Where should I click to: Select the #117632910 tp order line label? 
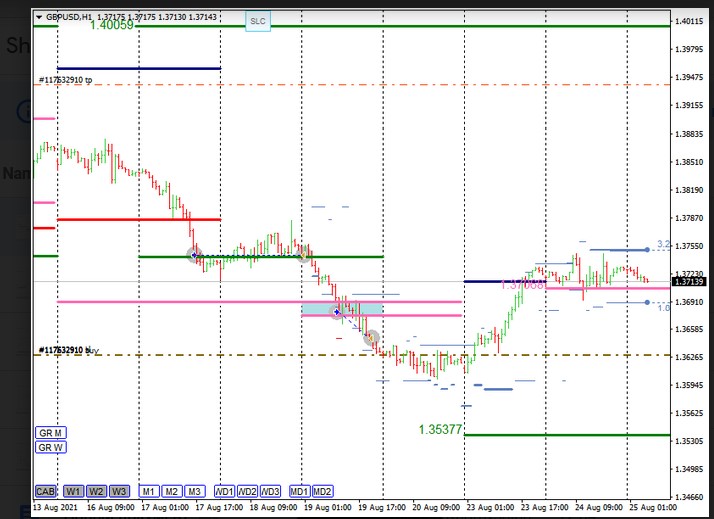coord(66,79)
